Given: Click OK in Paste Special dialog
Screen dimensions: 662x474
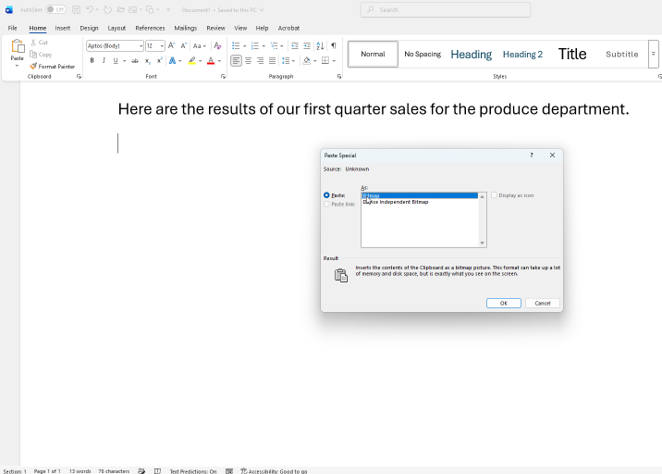Looking at the screenshot, I should (504, 303).
